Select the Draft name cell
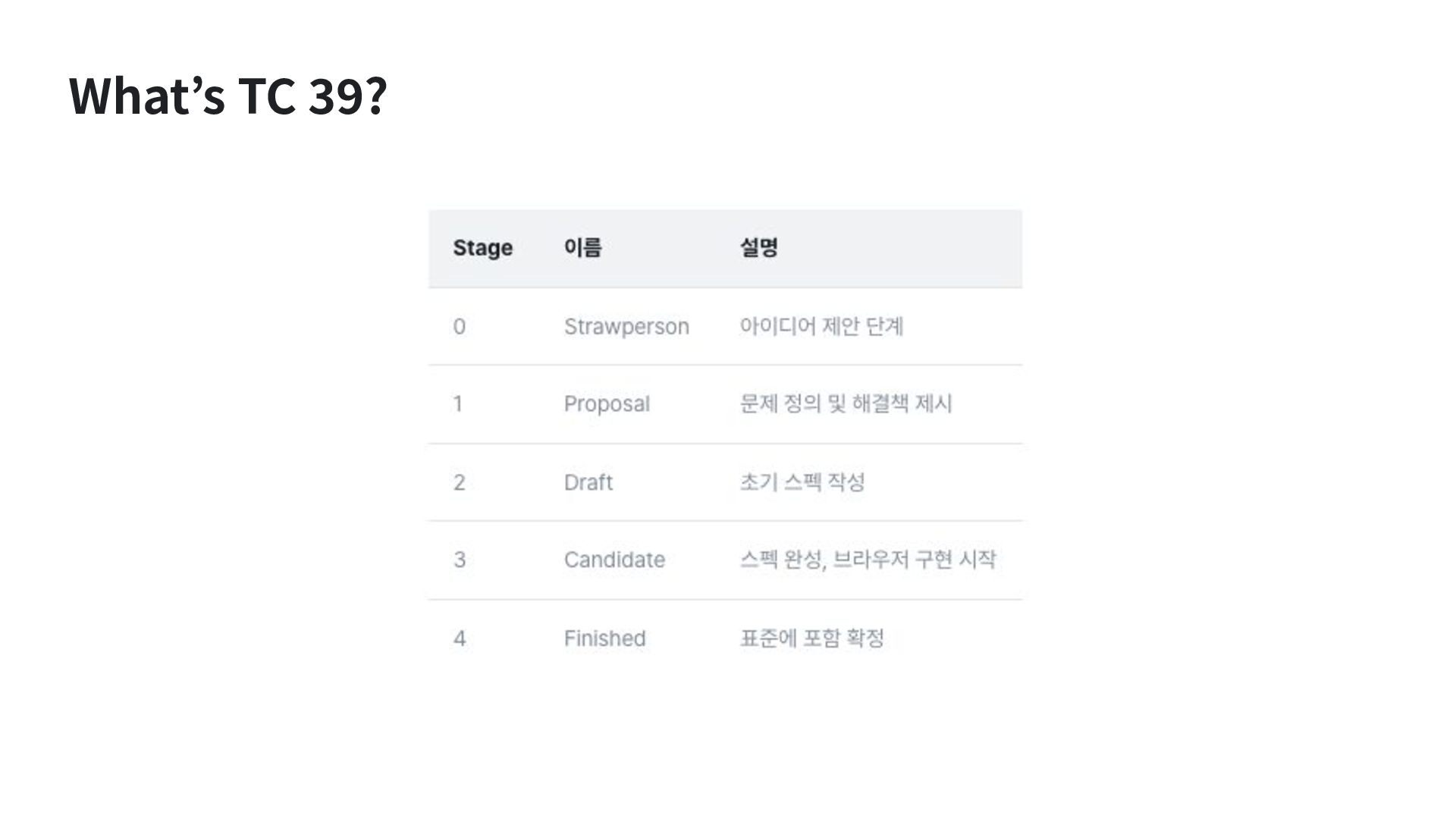 pyautogui.click(x=588, y=482)
